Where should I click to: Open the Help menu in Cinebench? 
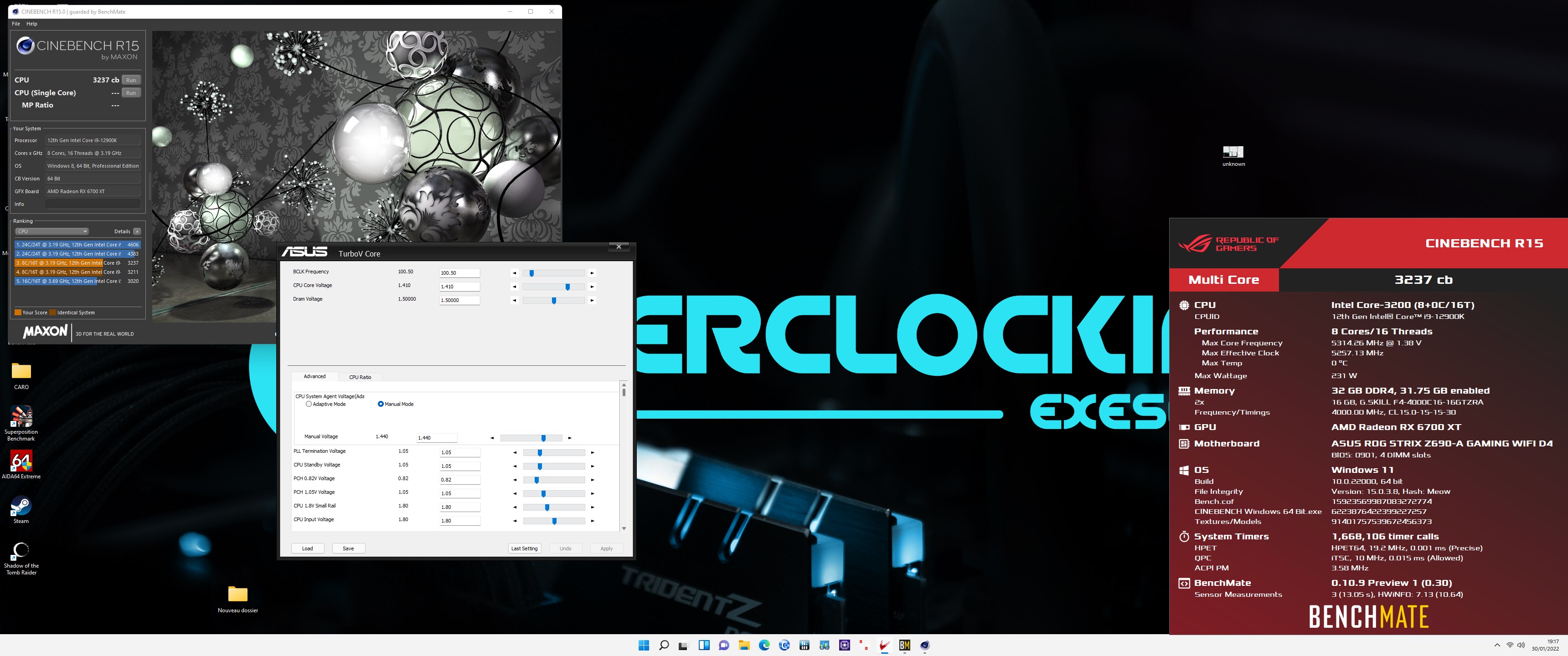coord(31,24)
